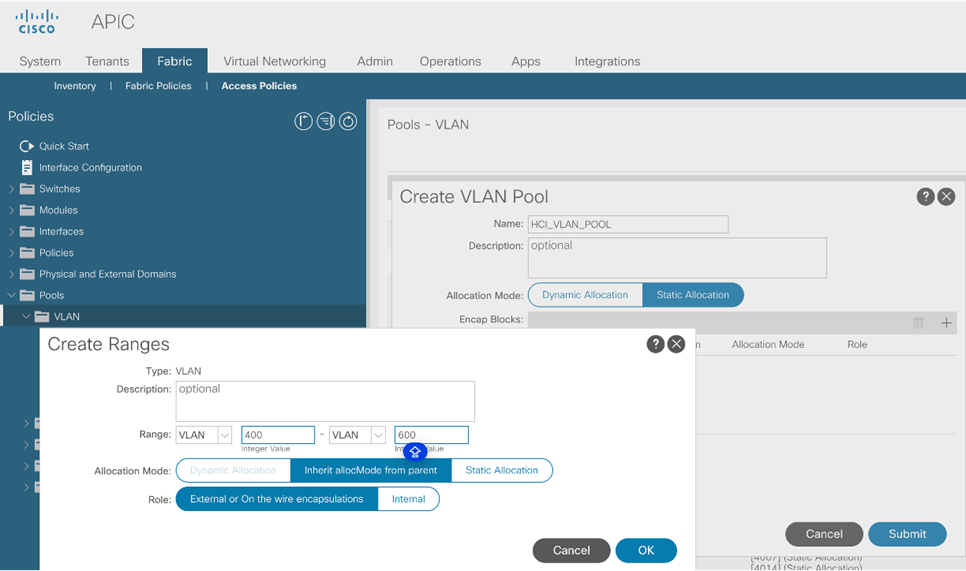Select Quick Start in Policies tree
Image resolution: width=966 pixels, height=571 pixels.
64,146
